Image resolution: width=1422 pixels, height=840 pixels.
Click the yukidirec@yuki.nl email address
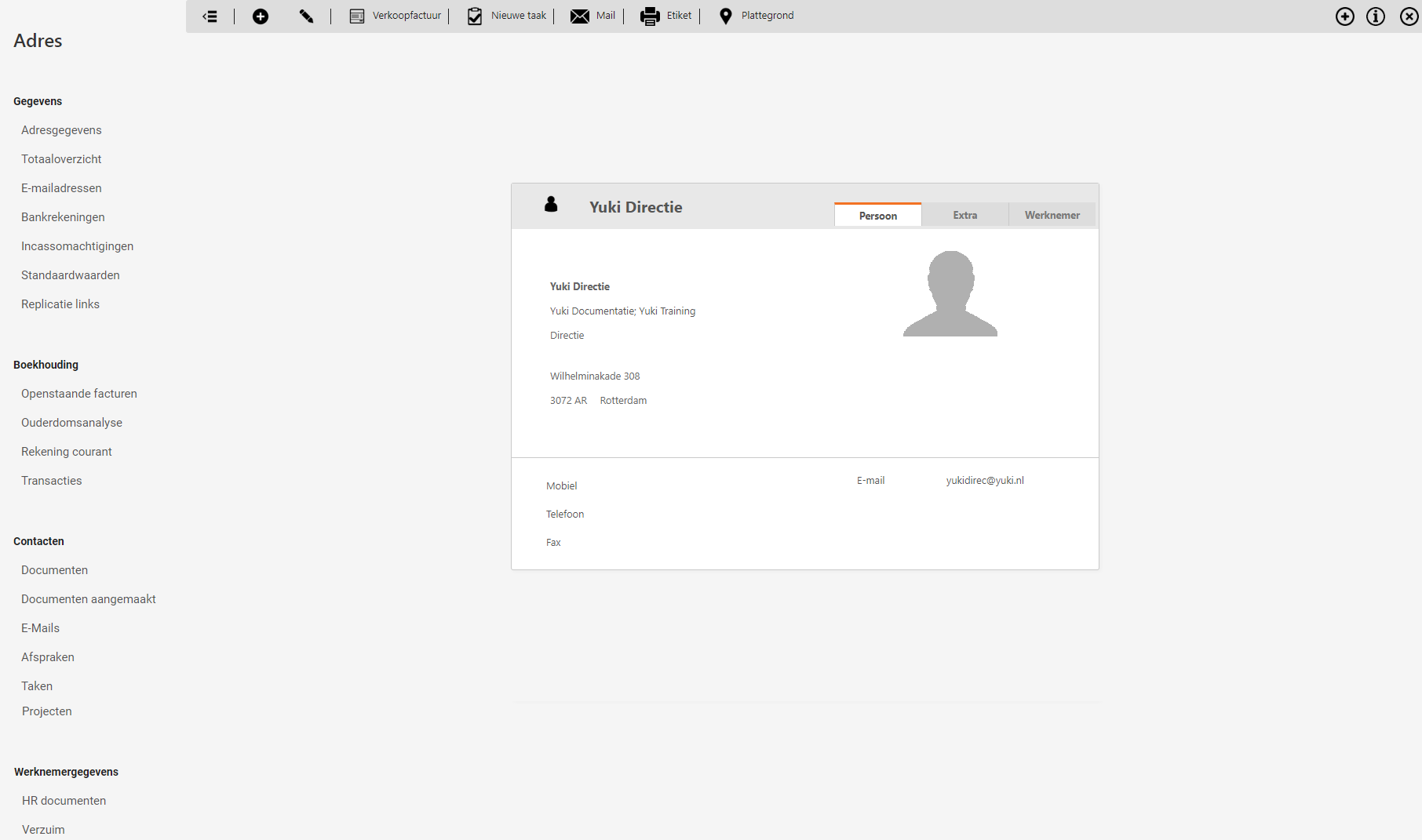point(985,481)
